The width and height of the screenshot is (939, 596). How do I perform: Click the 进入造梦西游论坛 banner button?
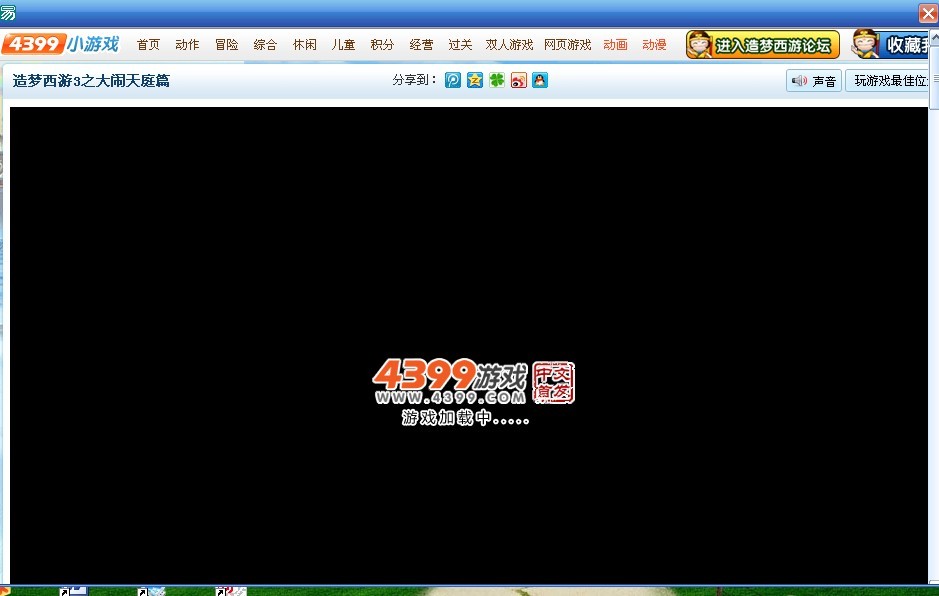click(x=762, y=44)
